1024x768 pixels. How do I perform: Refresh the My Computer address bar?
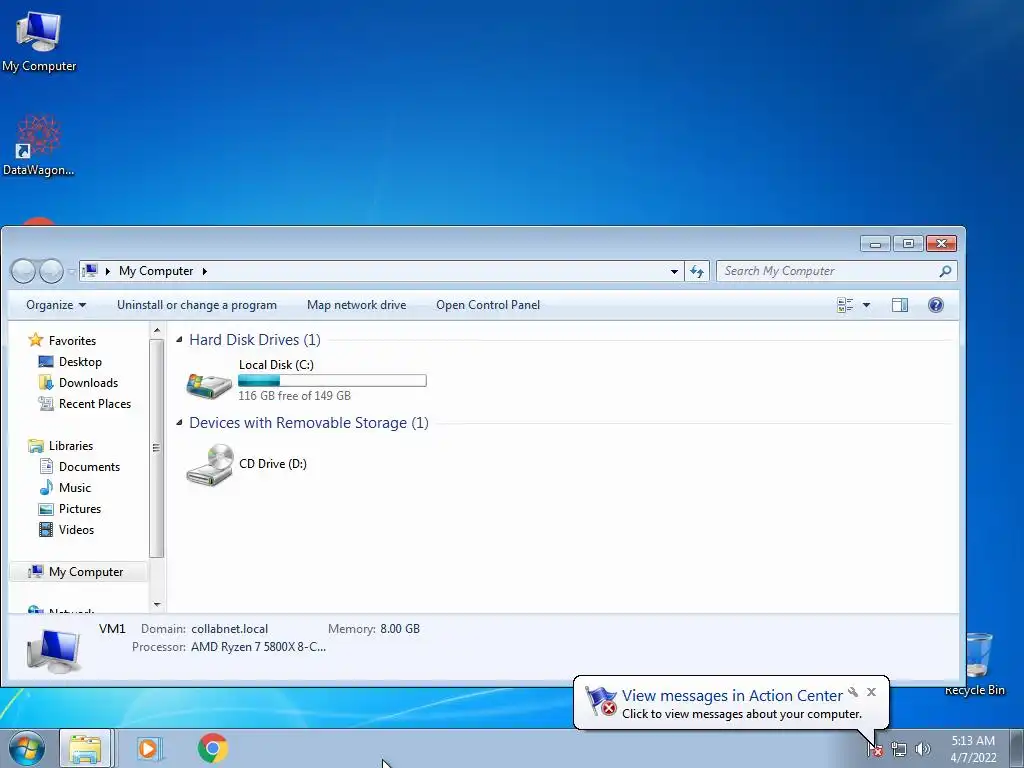(697, 271)
